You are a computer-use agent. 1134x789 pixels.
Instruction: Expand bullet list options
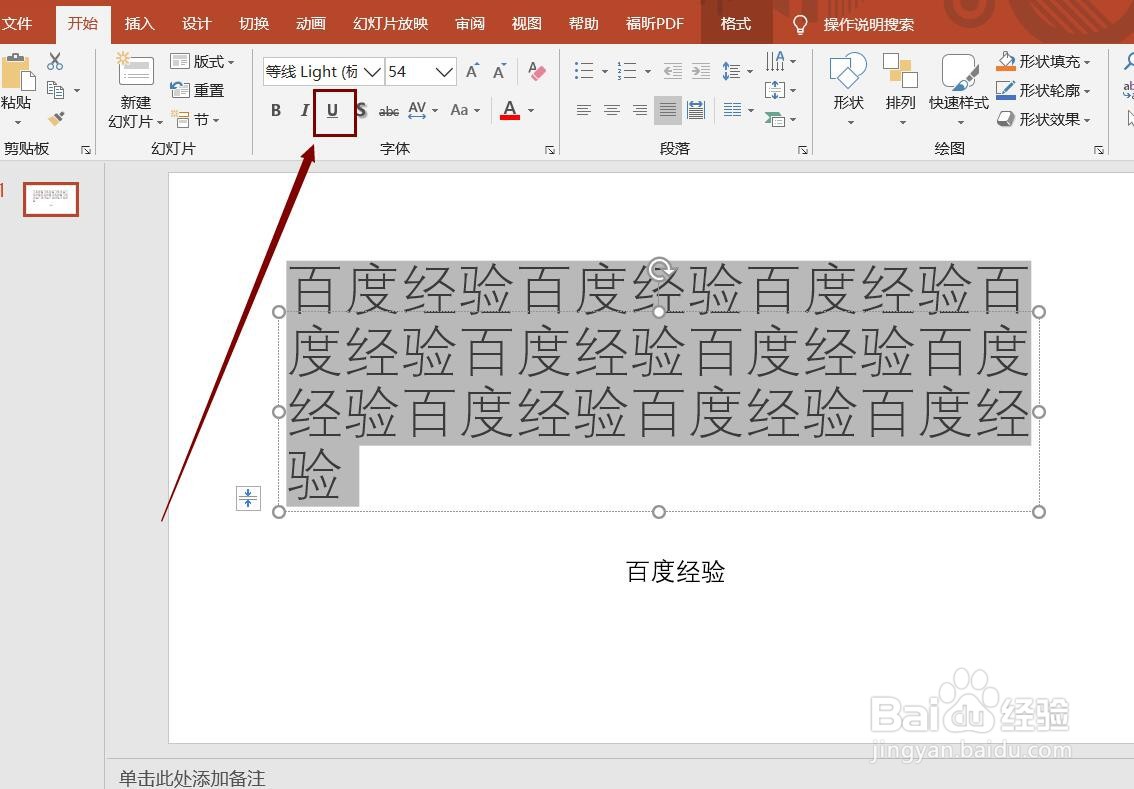pyautogui.click(x=605, y=72)
